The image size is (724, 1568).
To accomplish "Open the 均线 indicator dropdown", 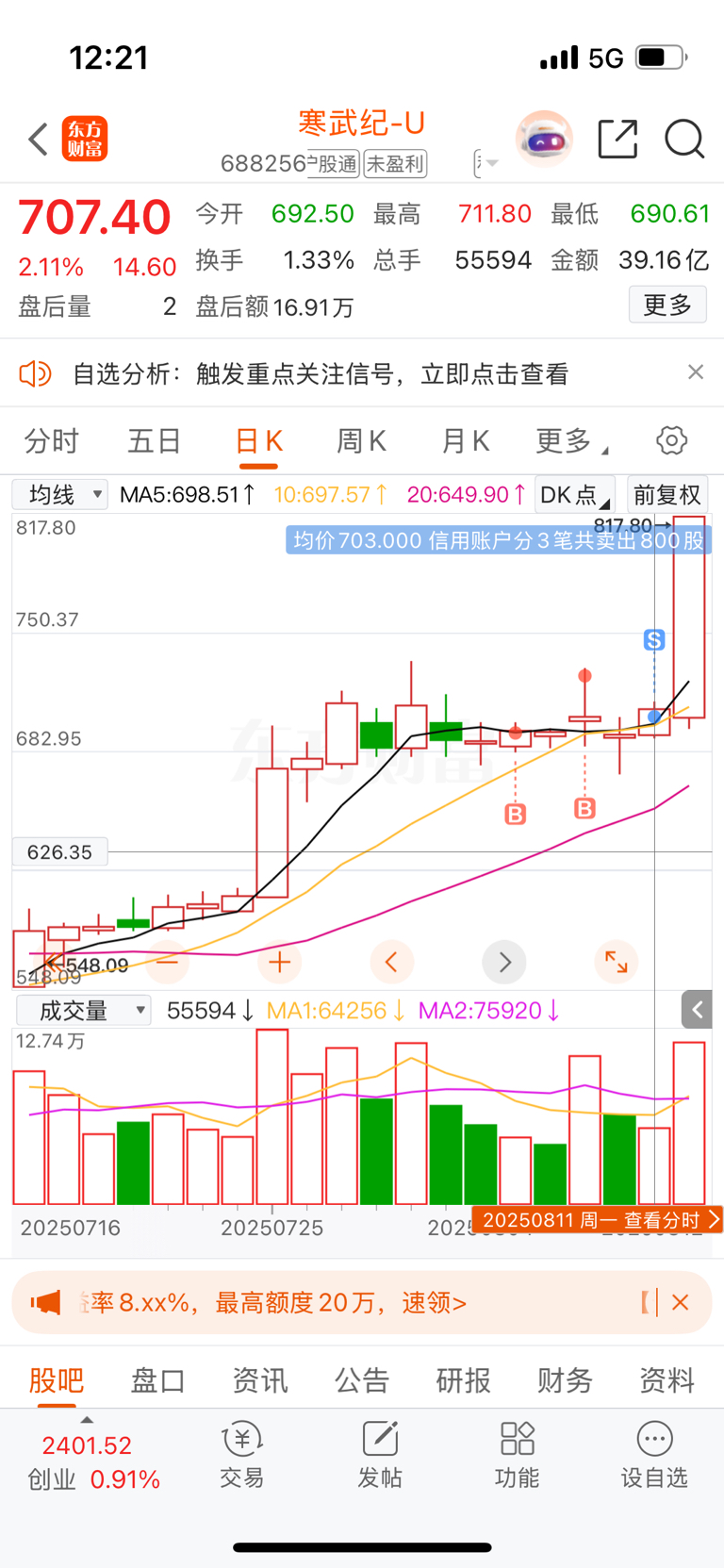I will click(x=60, y=494).
